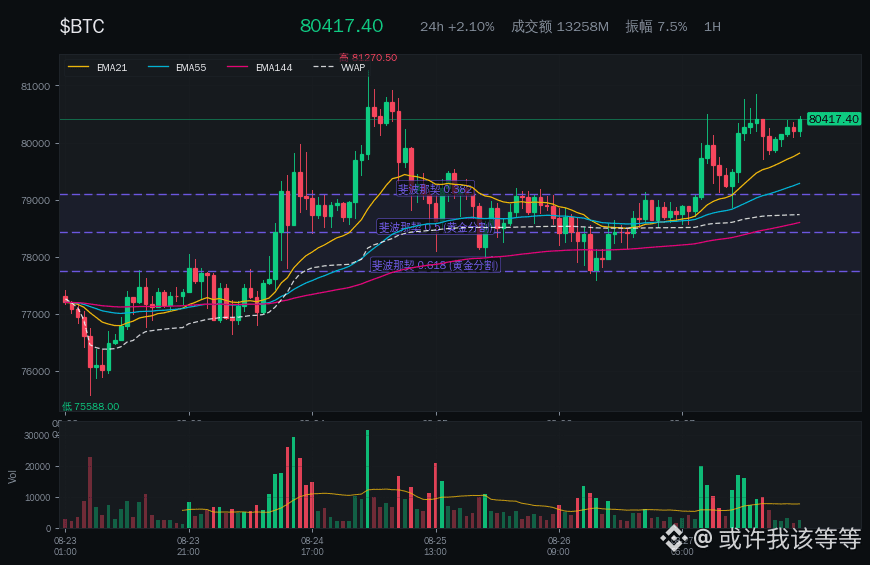Click the Vol axis title

tap(12, 477)
